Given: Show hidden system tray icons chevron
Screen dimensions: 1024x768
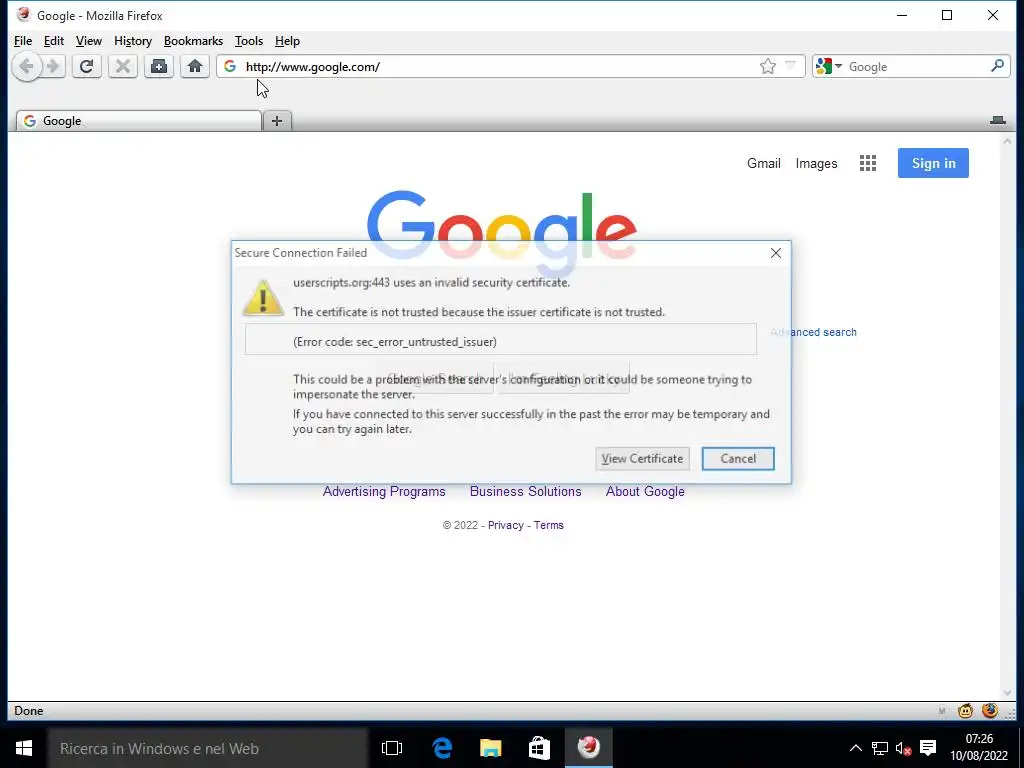Looking at the screenshot, I should [856, 748].
